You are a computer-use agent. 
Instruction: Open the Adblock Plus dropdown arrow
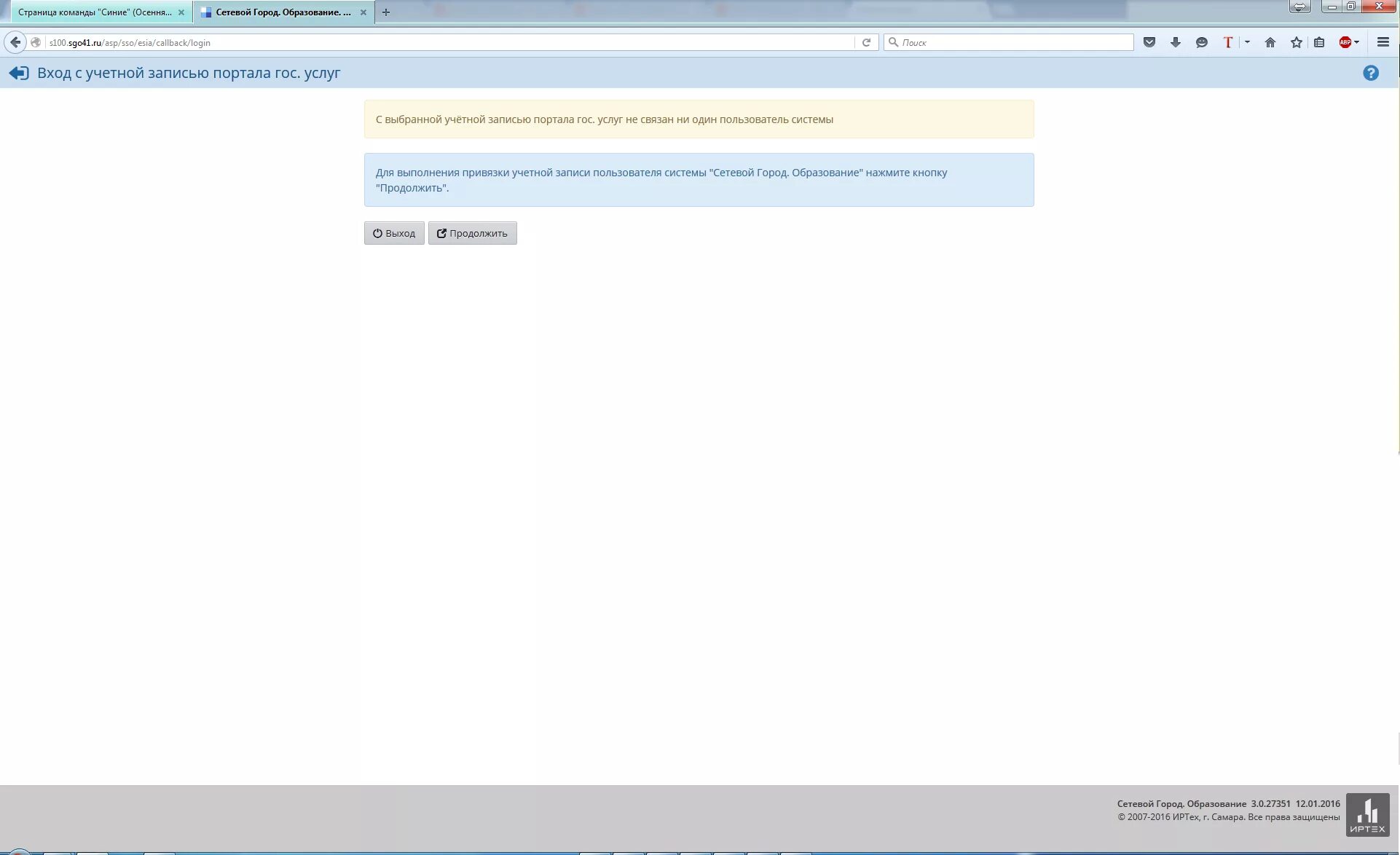1356,42
